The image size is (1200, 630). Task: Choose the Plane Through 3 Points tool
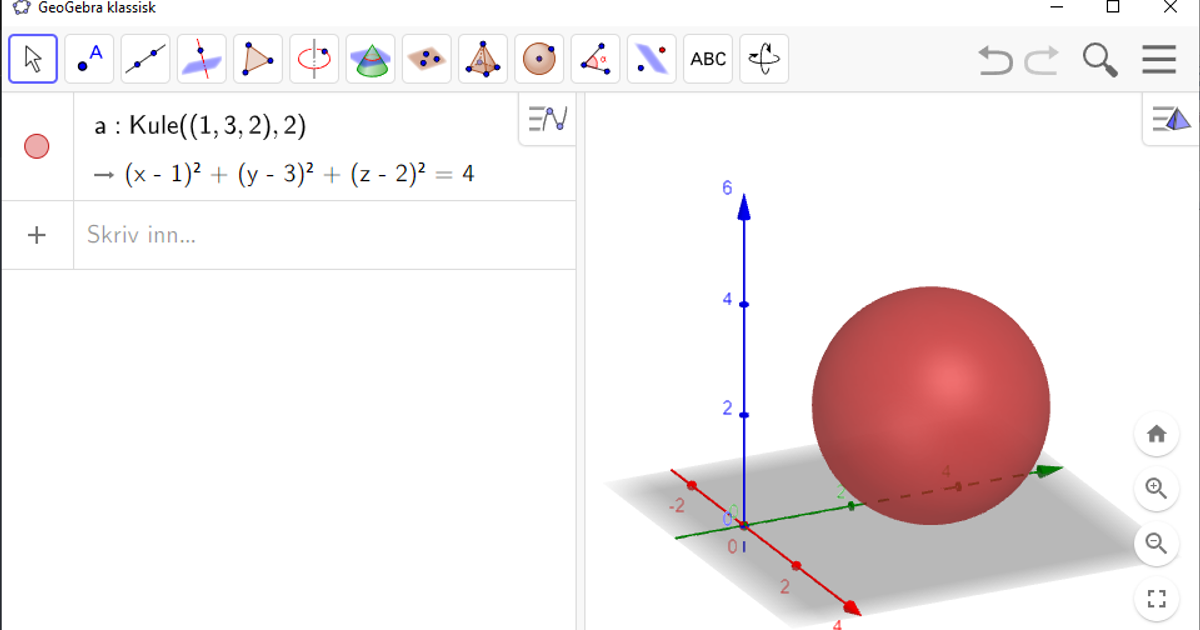(x=425, y=59)
